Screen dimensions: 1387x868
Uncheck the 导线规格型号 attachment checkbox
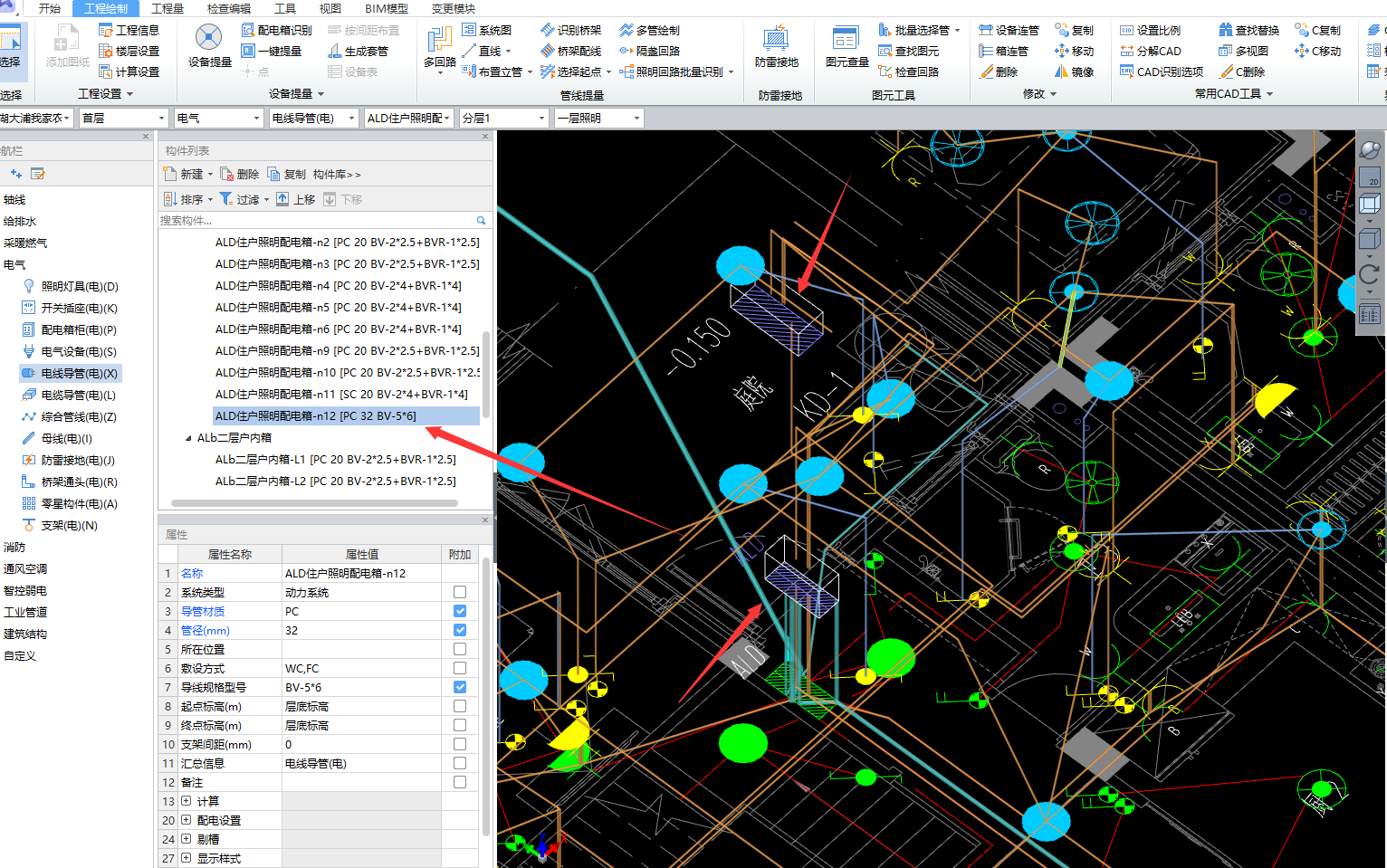coord(460,687)
